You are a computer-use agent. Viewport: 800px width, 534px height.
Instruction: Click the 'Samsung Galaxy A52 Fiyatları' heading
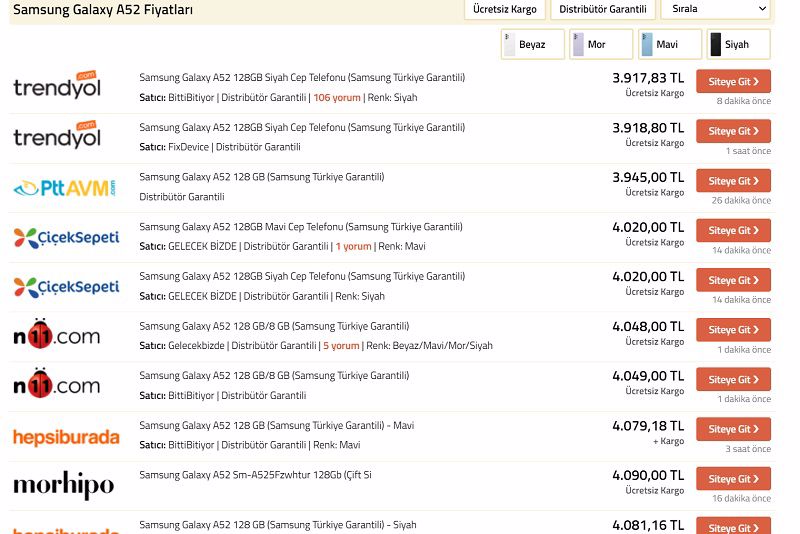(x=103, y=9)
